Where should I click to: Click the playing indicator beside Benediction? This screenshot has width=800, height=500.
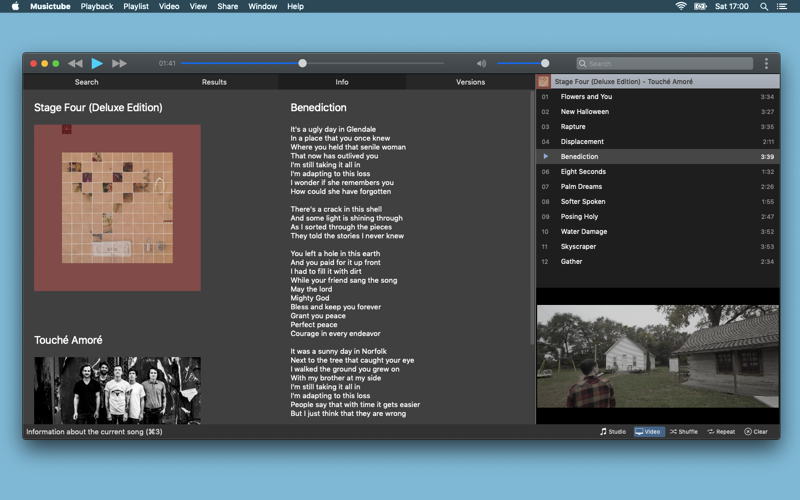(545, 157)
